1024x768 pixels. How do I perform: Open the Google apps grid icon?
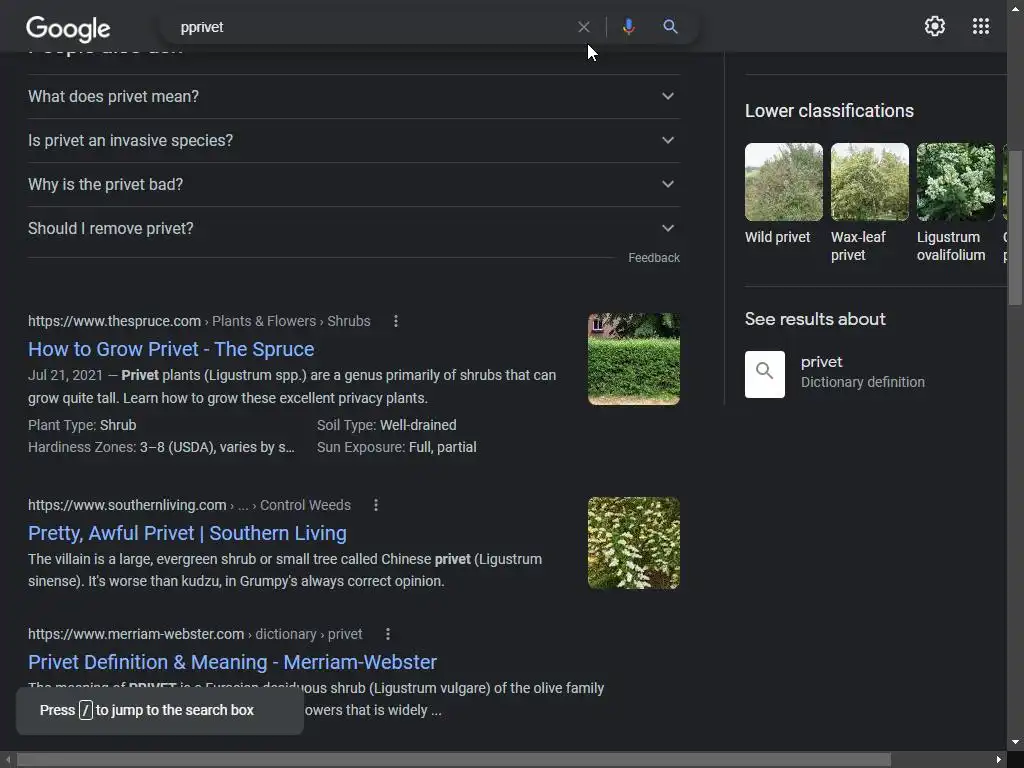coord(980,26)
